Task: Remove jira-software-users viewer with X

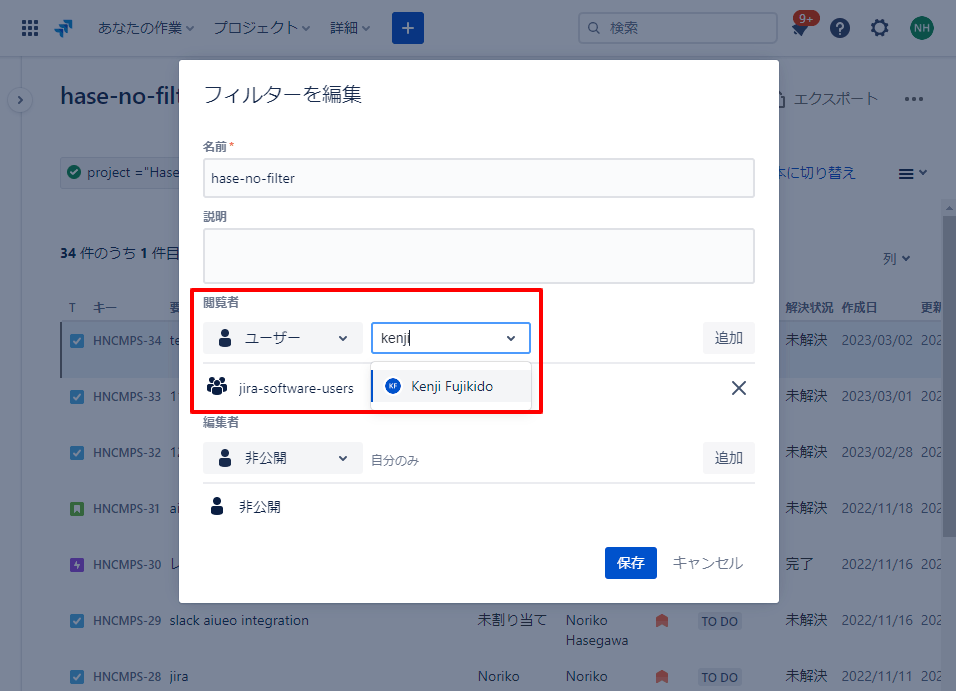Action: coord(738,388)
